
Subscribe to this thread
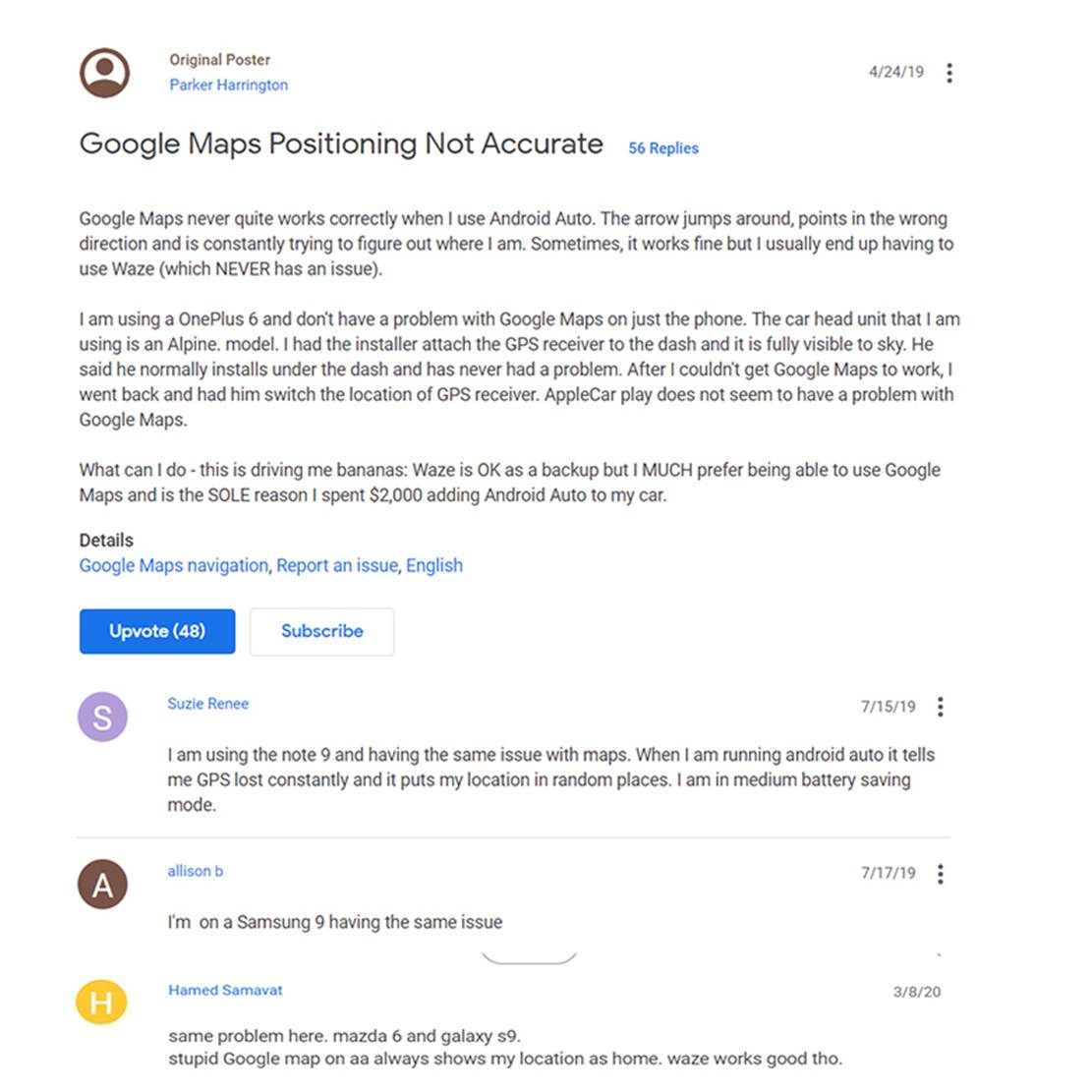point(321,631)
